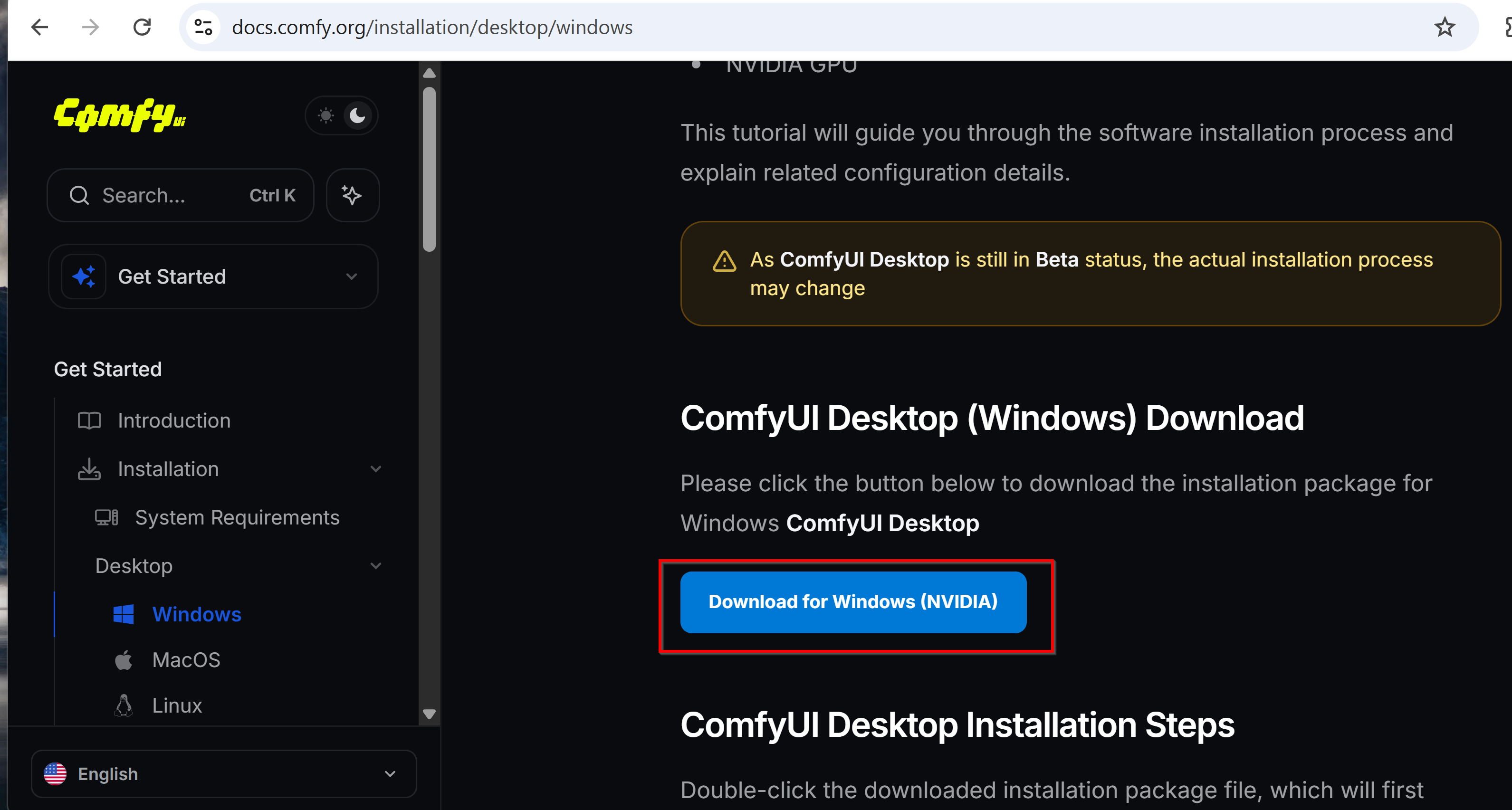Open the Installation menu item
Viewport: 1512px width, 810px height.
tap(168, 469)
